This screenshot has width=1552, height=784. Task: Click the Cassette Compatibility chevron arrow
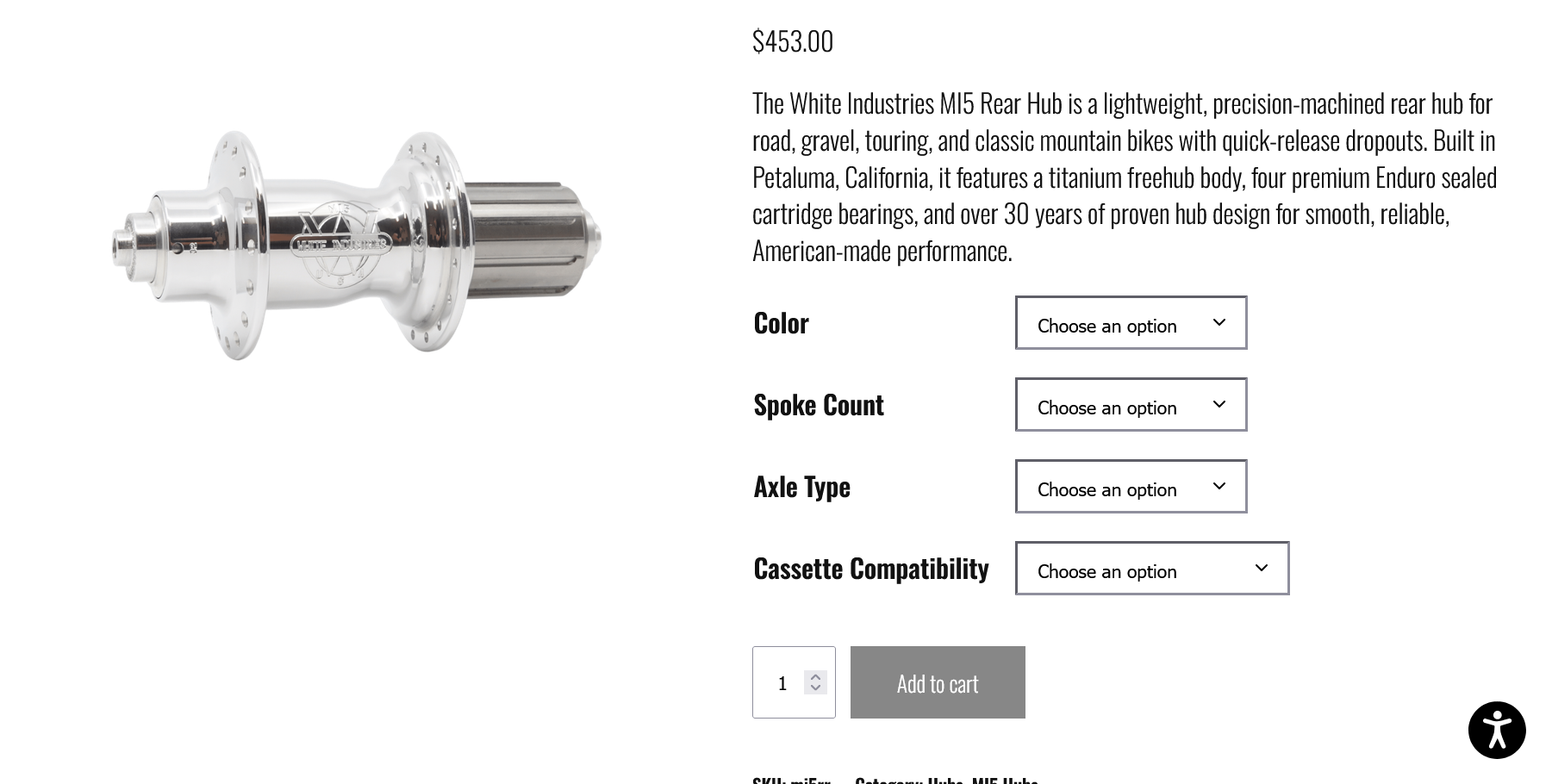coord(1261,568)
